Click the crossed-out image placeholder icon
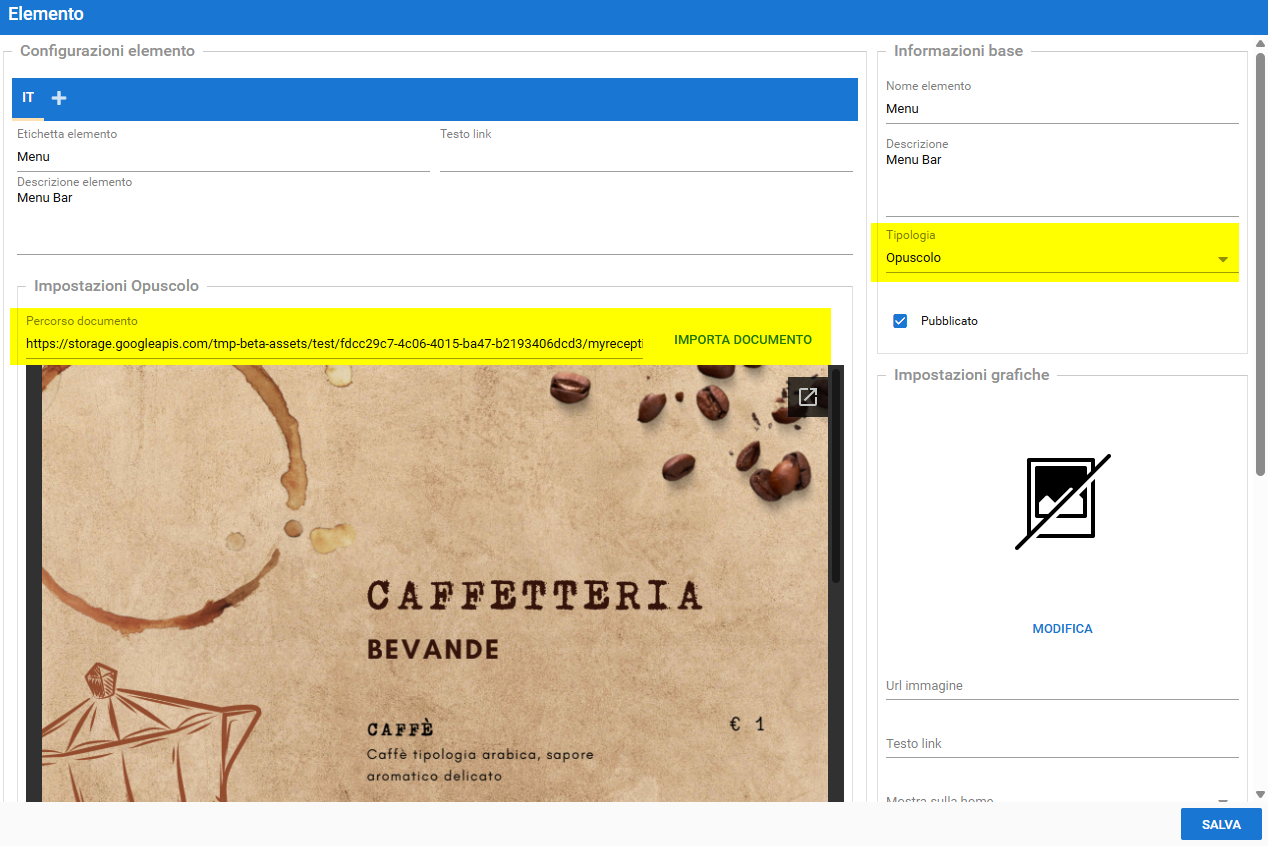The height and width of the screenshot is (848, 1272). (x=1062, y=502)
